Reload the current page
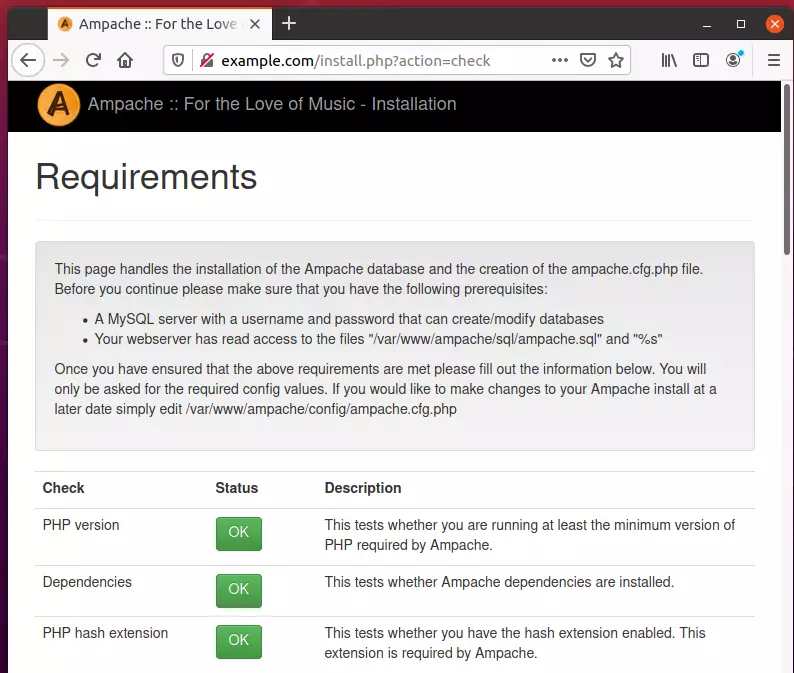The height and width of the screenshot is (673, 794). pyautogui.click(x=93, y=60)
